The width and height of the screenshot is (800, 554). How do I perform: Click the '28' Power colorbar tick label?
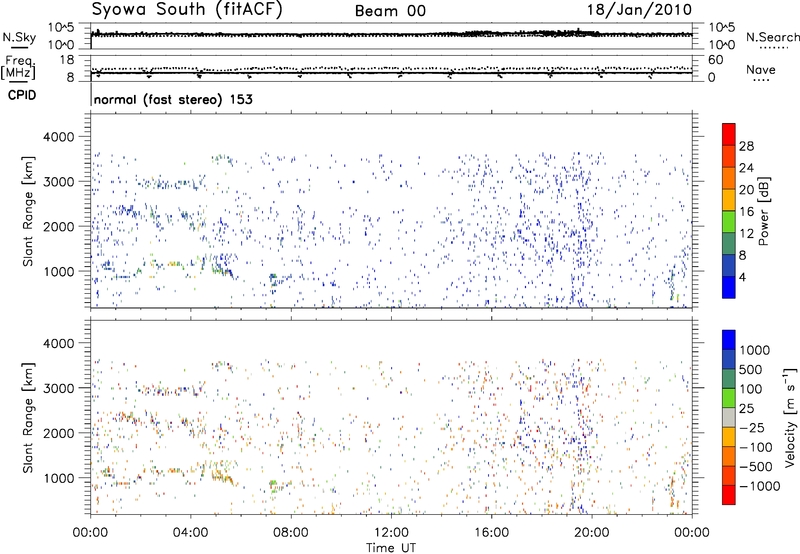746,146
